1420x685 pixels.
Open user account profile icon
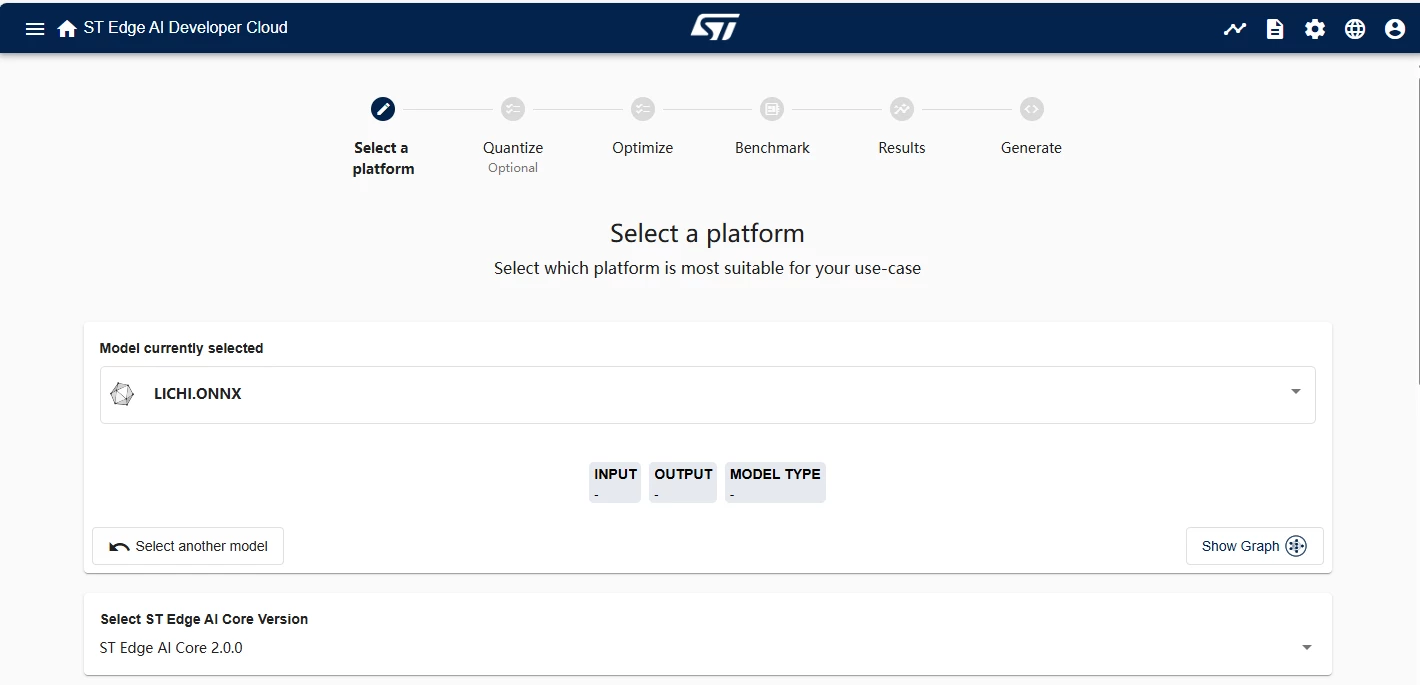(1395, 29)
